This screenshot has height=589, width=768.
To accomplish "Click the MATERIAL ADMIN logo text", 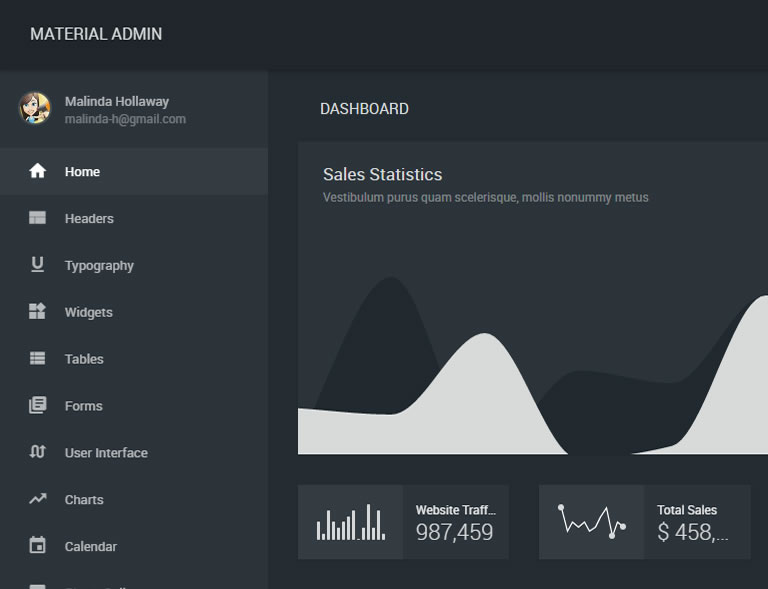I will click(96, 34).
